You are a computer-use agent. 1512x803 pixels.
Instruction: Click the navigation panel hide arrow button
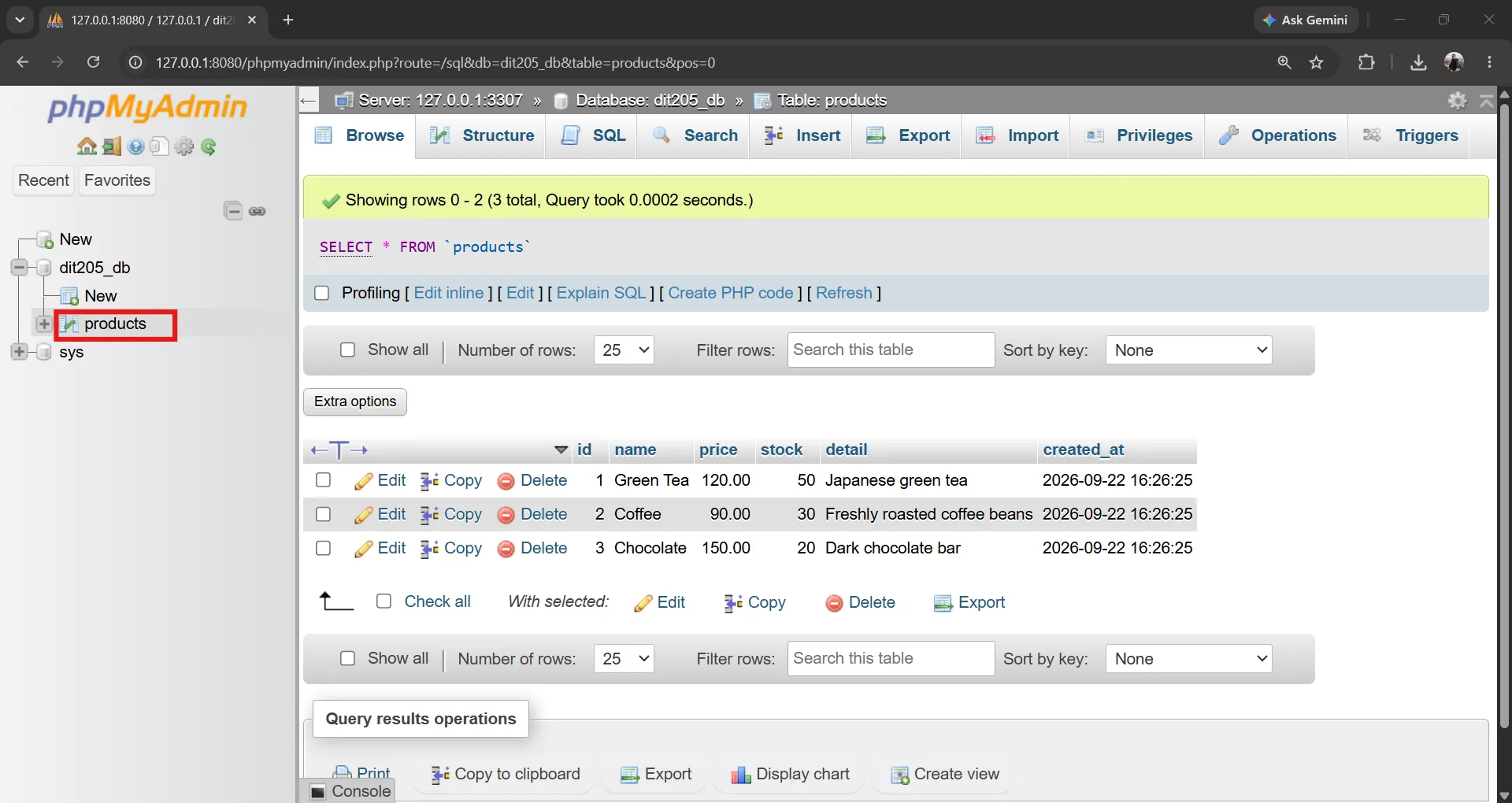(309, 100)
